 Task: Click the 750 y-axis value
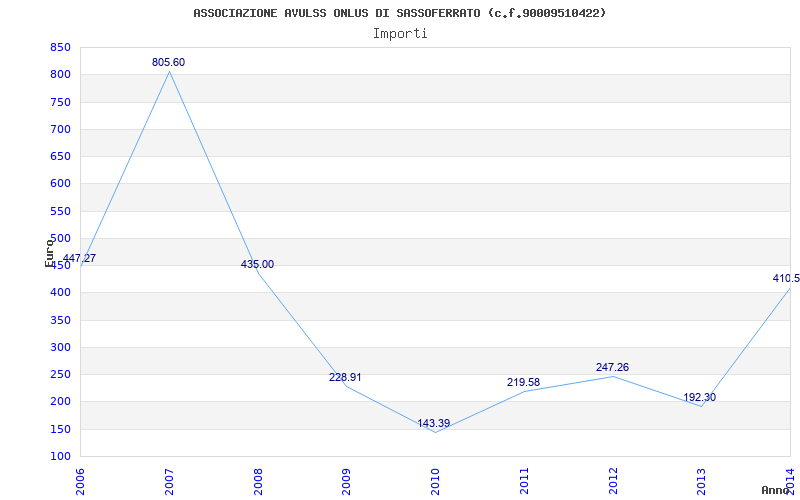[x=60, y=102]
